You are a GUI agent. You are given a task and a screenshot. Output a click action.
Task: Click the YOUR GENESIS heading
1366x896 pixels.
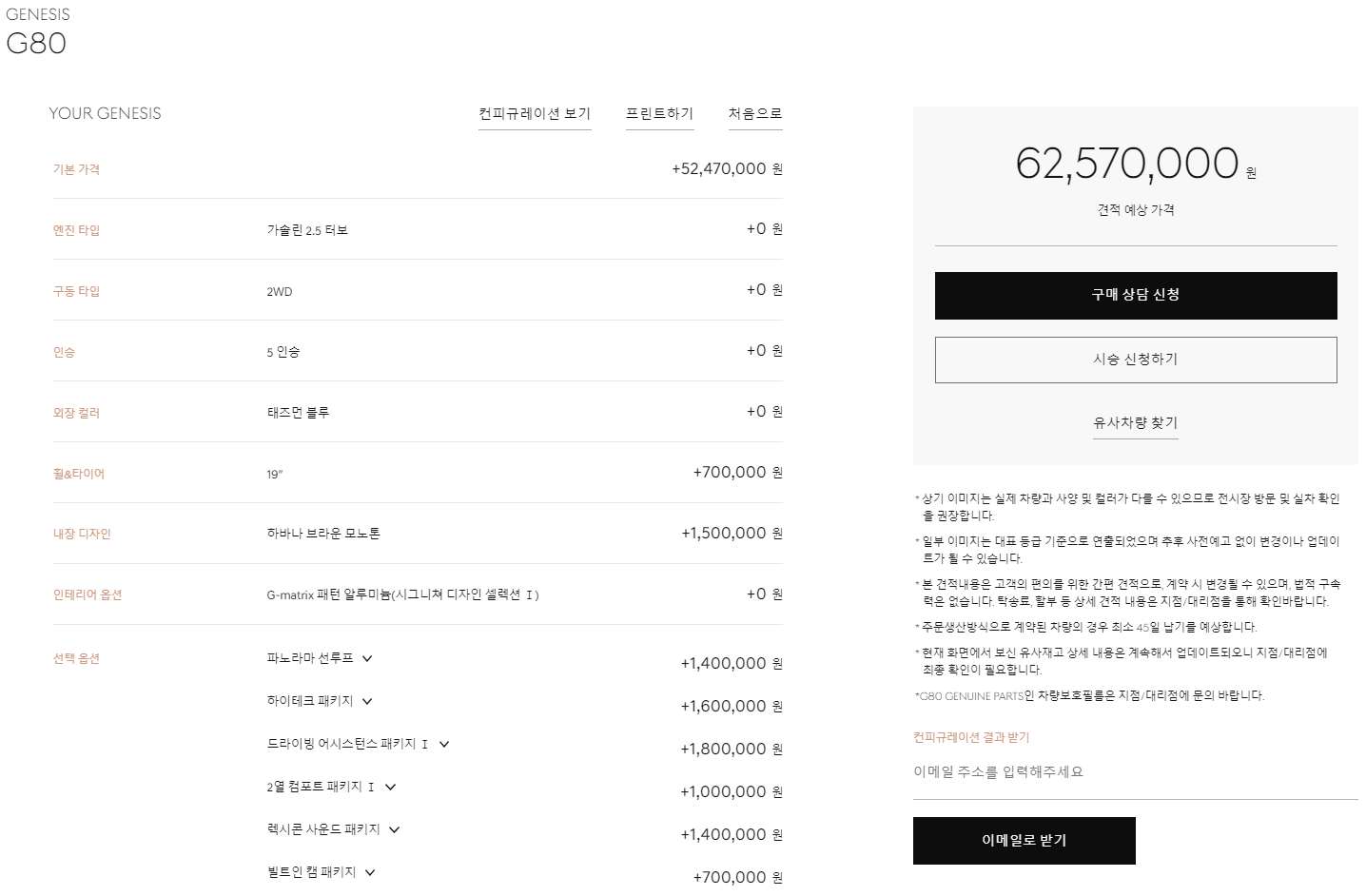pyautogui.click(x=106, y=114)
